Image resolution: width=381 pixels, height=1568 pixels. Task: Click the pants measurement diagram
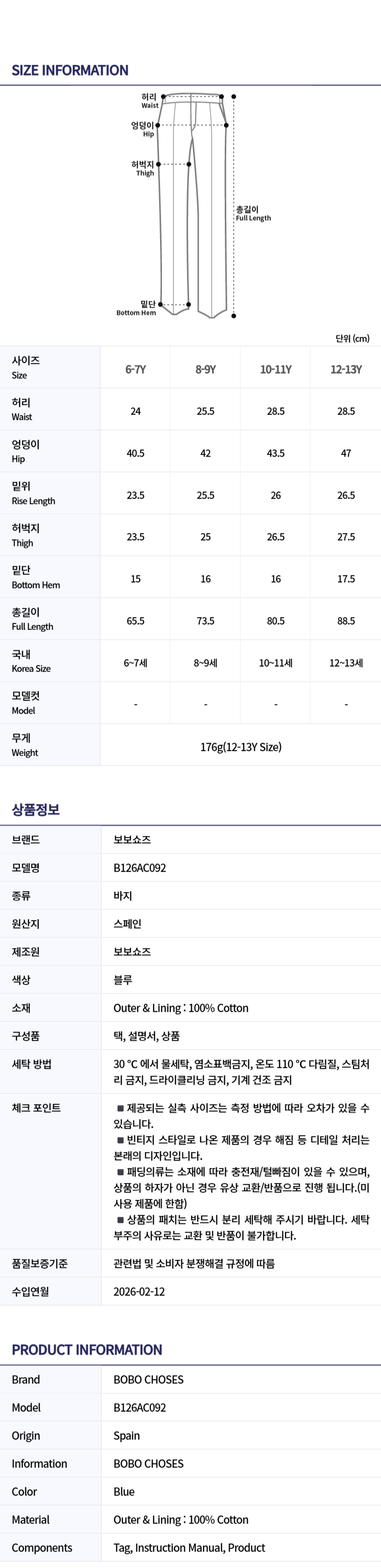pos(193,206)
